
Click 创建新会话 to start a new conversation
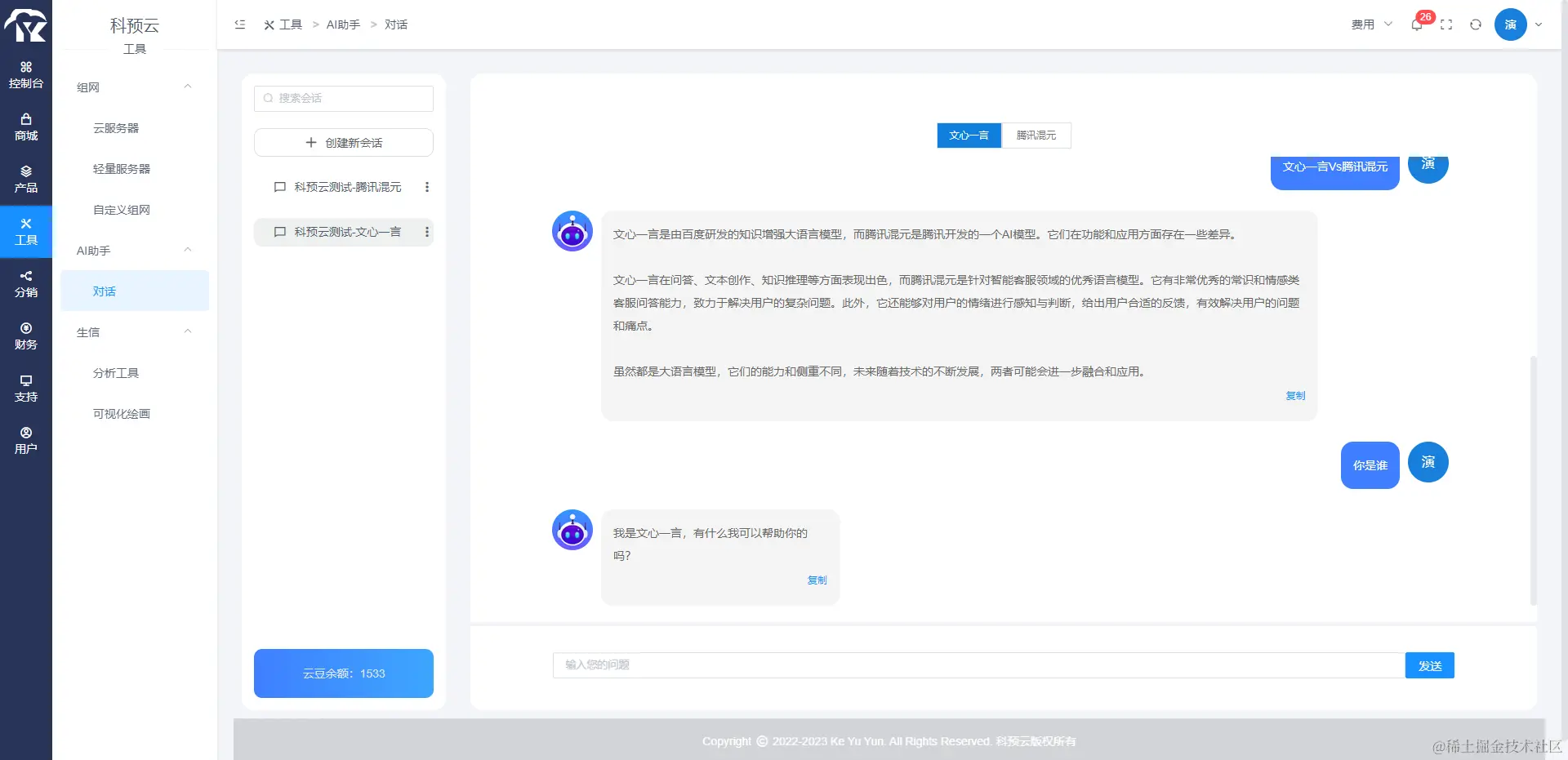pos(344,143)
